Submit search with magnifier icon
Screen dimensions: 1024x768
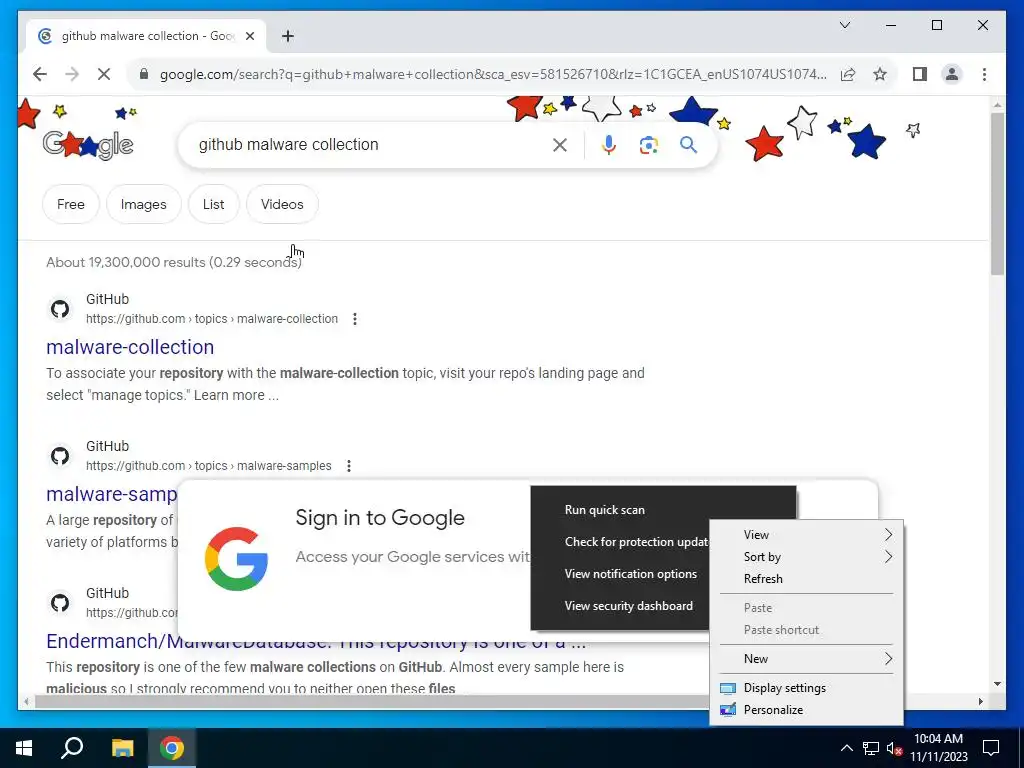(x=688, y=145)
